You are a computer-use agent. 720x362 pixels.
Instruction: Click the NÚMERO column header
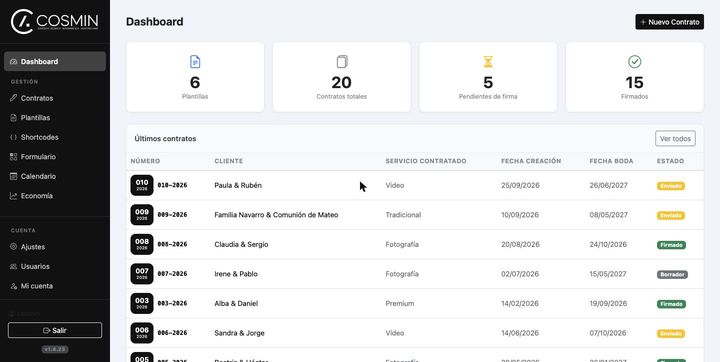click(146, 161)
